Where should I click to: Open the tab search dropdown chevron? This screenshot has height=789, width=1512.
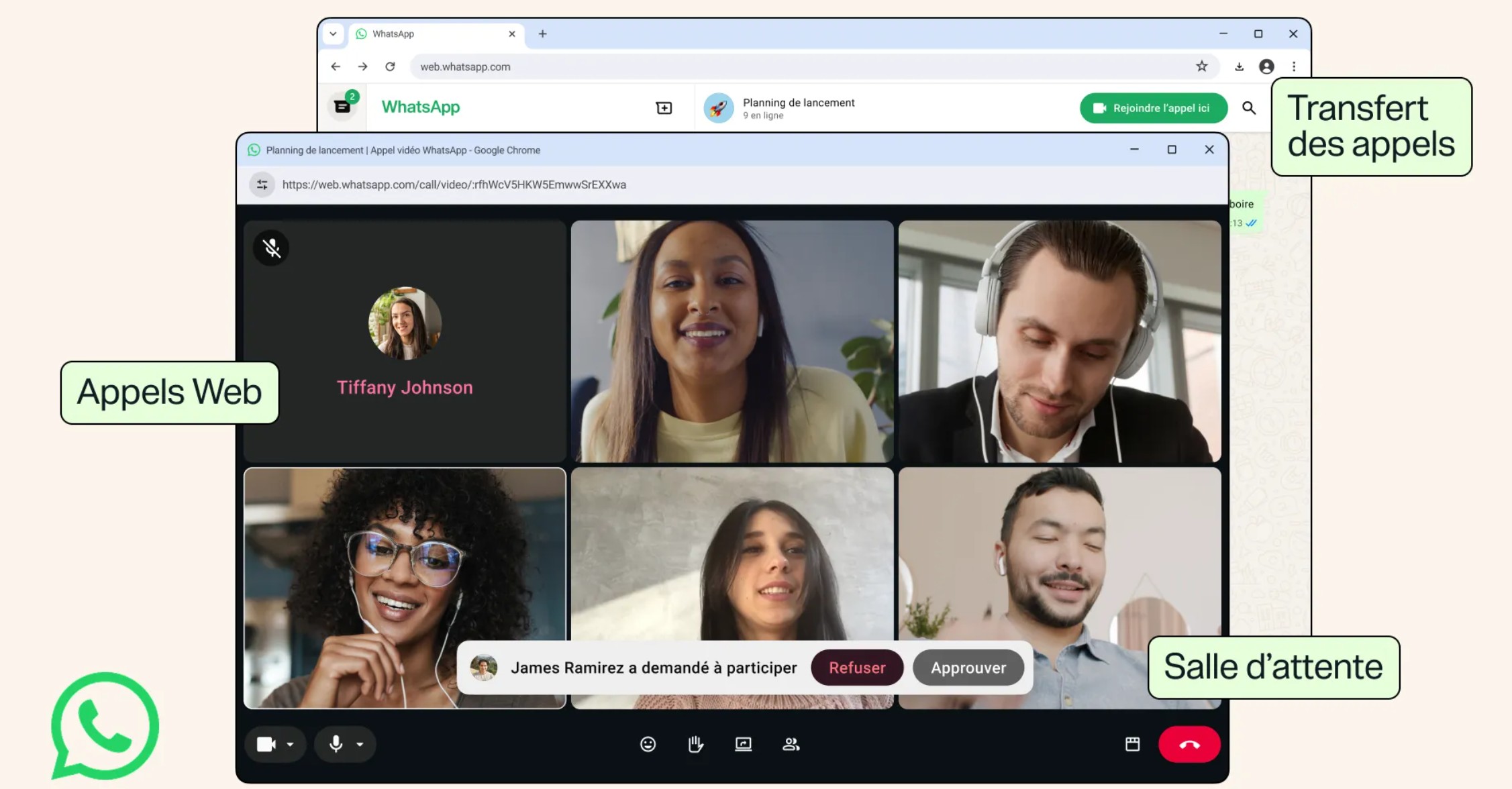(x=333, y=34)
